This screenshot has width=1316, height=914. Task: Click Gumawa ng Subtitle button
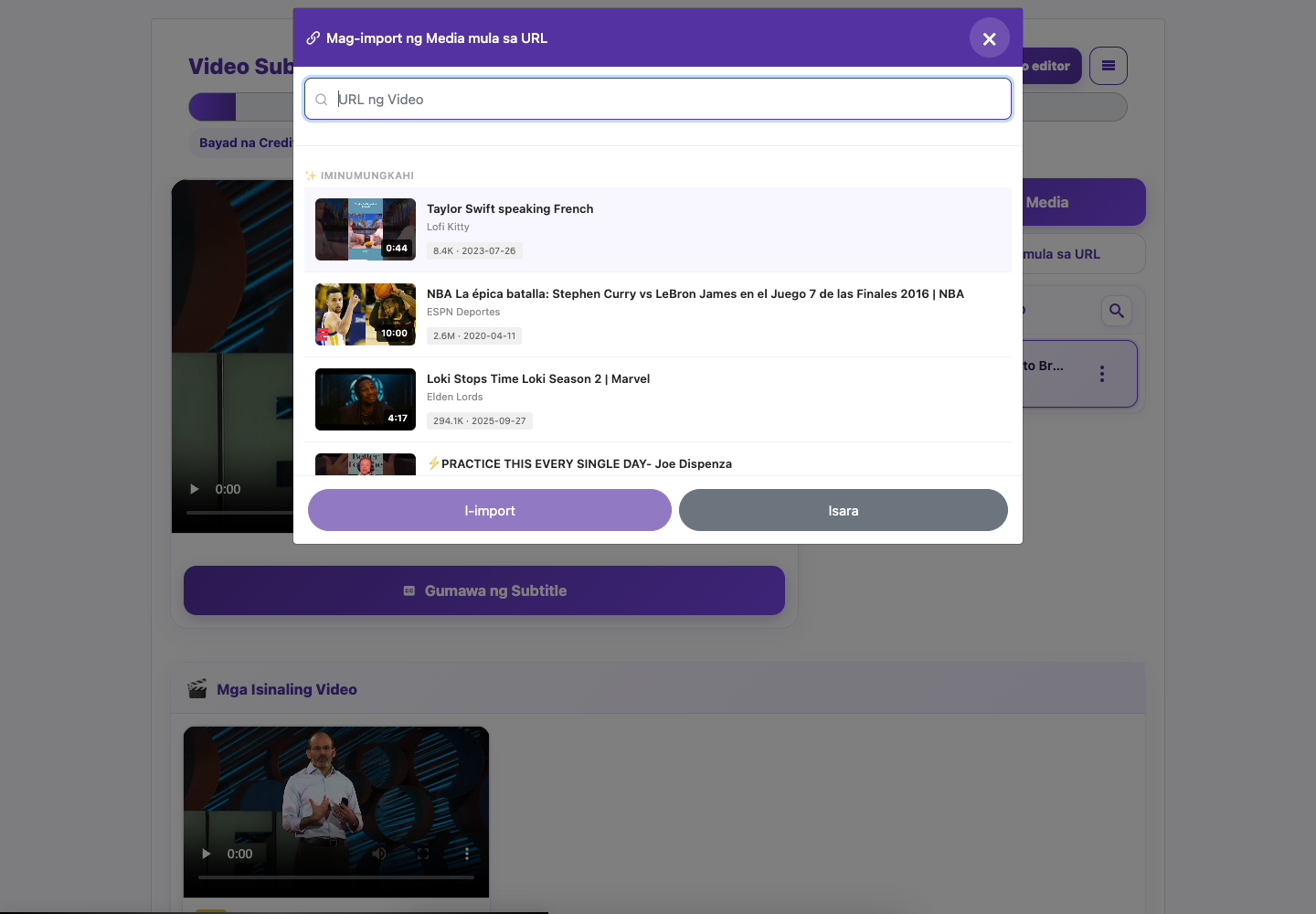click(484, 590)
